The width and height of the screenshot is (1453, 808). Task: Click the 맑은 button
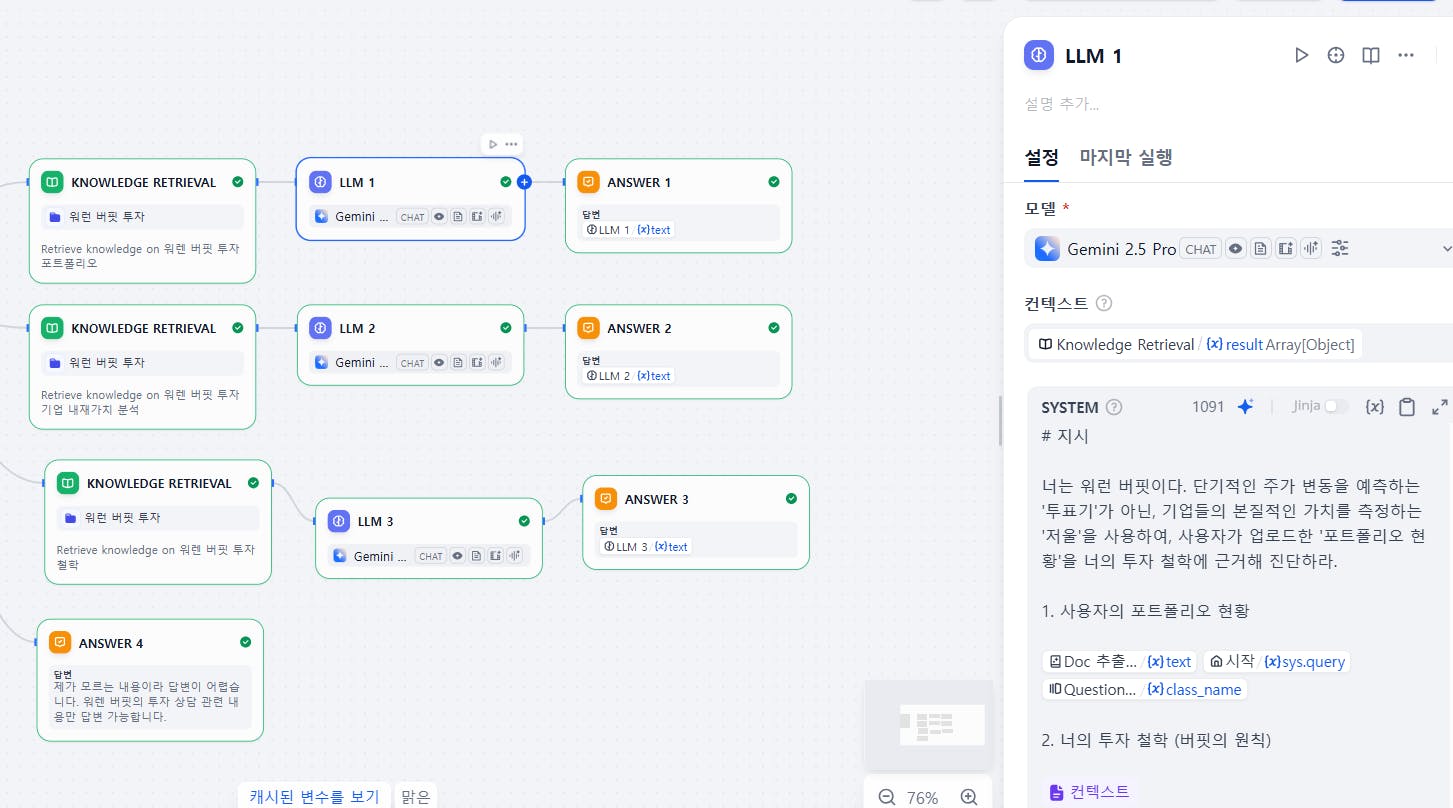415,796
